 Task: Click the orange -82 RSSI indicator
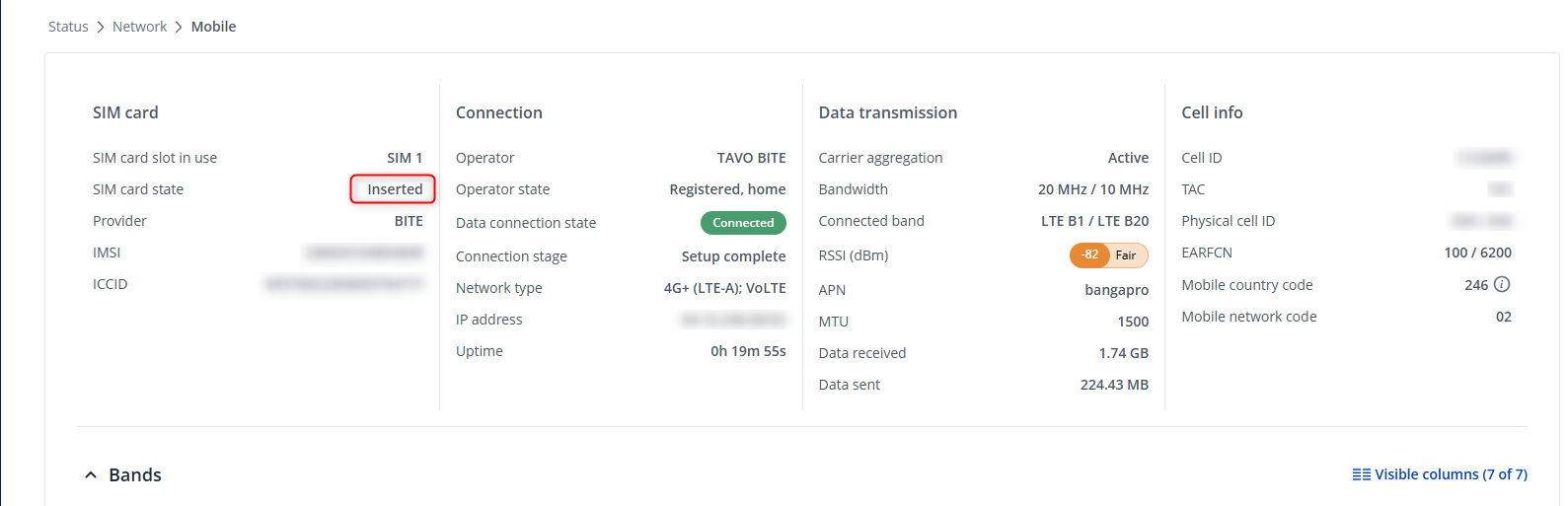point(1089,254)
